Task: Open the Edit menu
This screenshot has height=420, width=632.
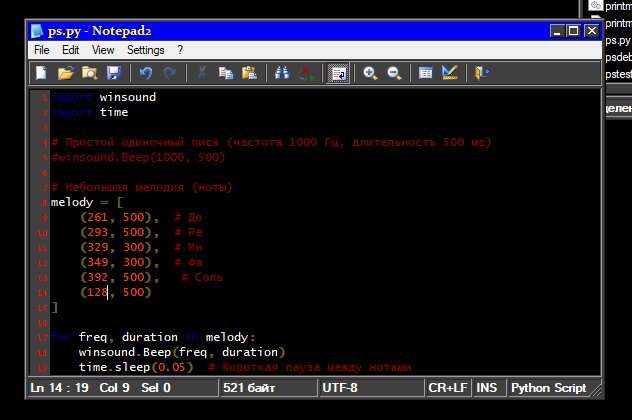Action: tap(71, 50)
